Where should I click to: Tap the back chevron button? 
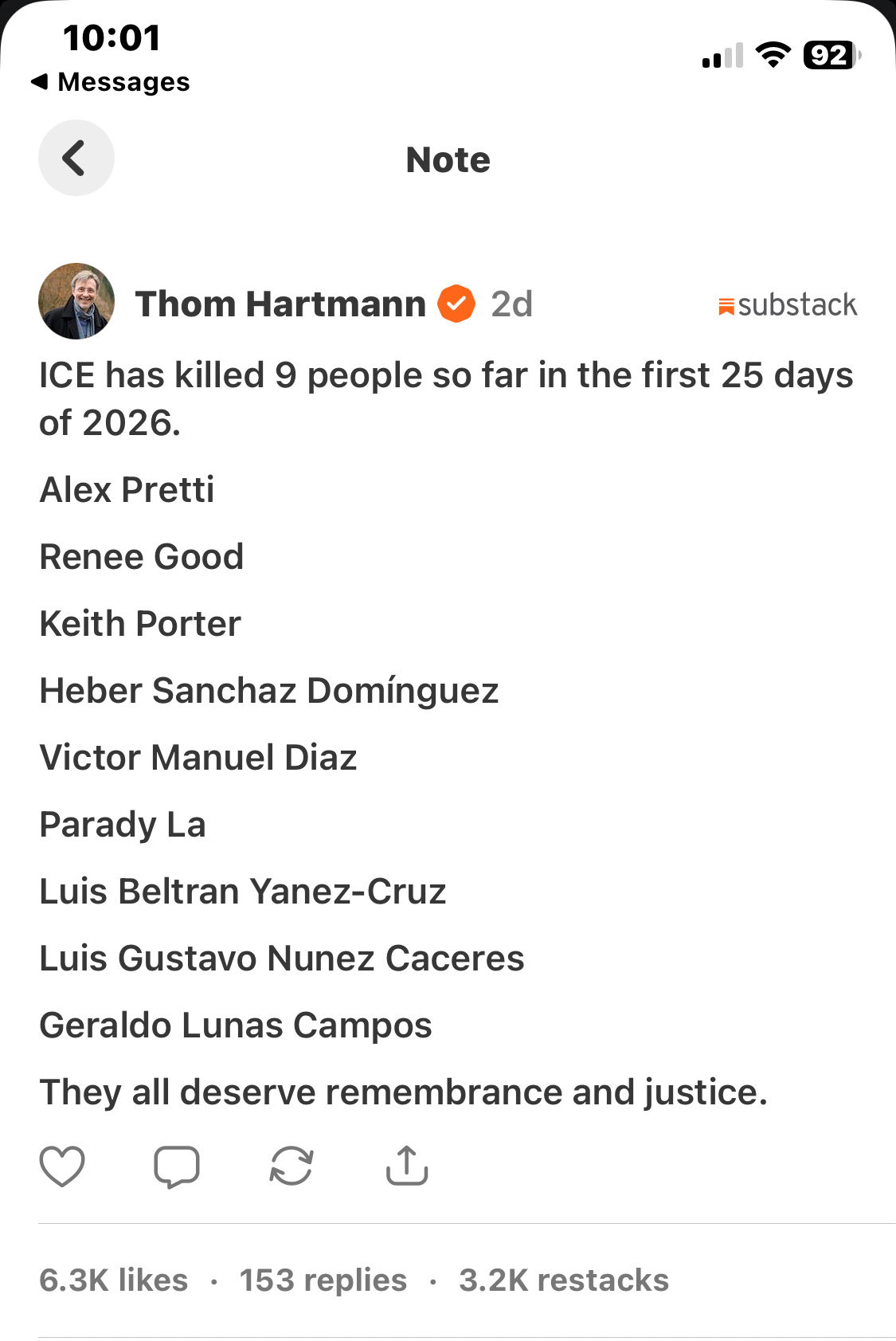76,158
